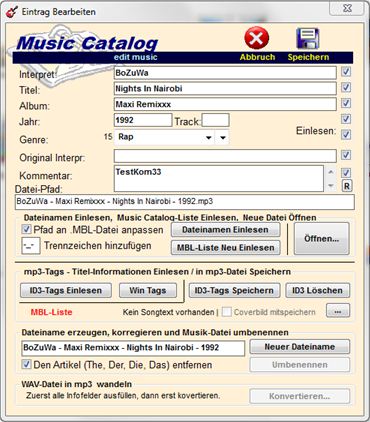Viewport: 370px width, 422px height.
Task: Enable 'Coverbild mitspeichern' checkbox
Action: click(227, 312)
